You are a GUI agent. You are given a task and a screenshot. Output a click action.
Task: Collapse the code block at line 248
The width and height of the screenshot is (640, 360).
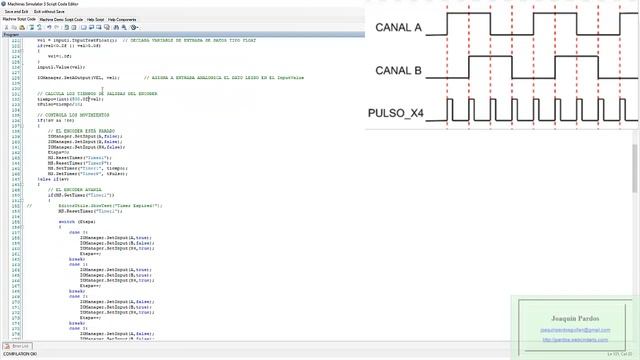[22, 184]
